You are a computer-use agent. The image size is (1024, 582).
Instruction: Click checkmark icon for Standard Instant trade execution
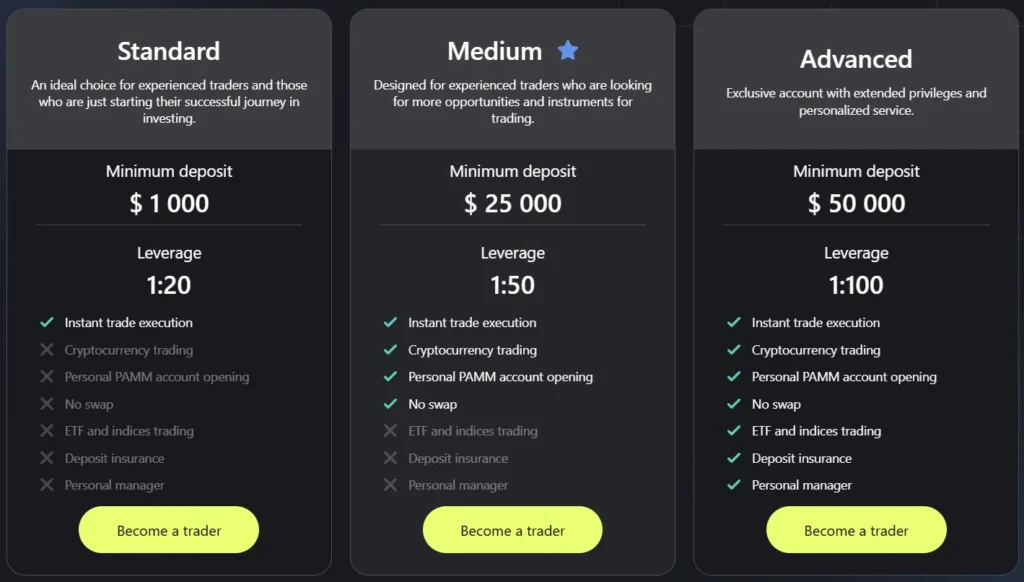46,323
